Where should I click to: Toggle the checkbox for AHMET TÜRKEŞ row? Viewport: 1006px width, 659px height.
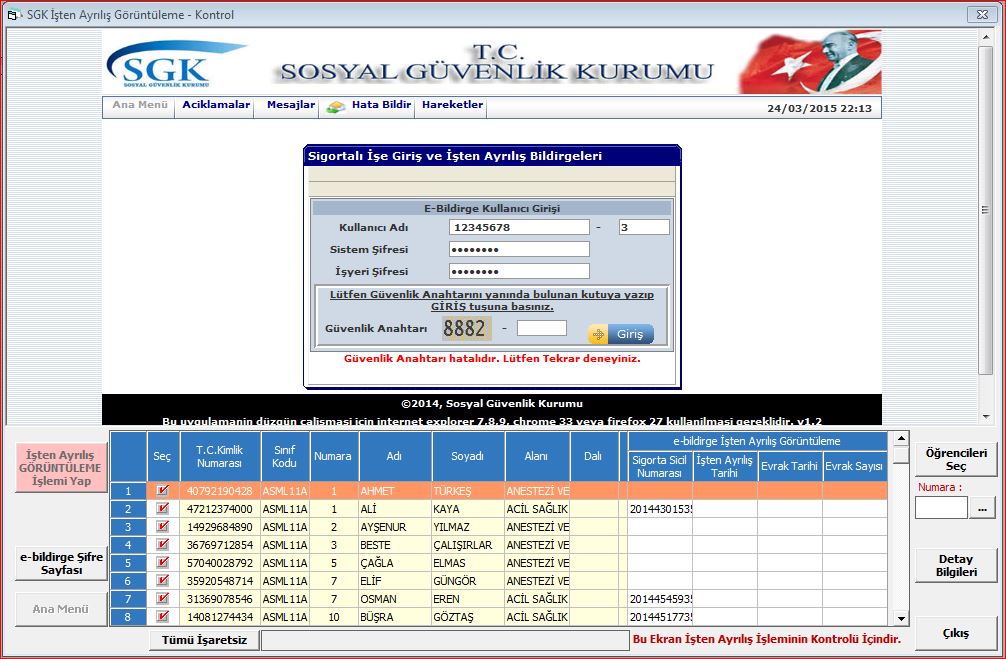(163, 491)
